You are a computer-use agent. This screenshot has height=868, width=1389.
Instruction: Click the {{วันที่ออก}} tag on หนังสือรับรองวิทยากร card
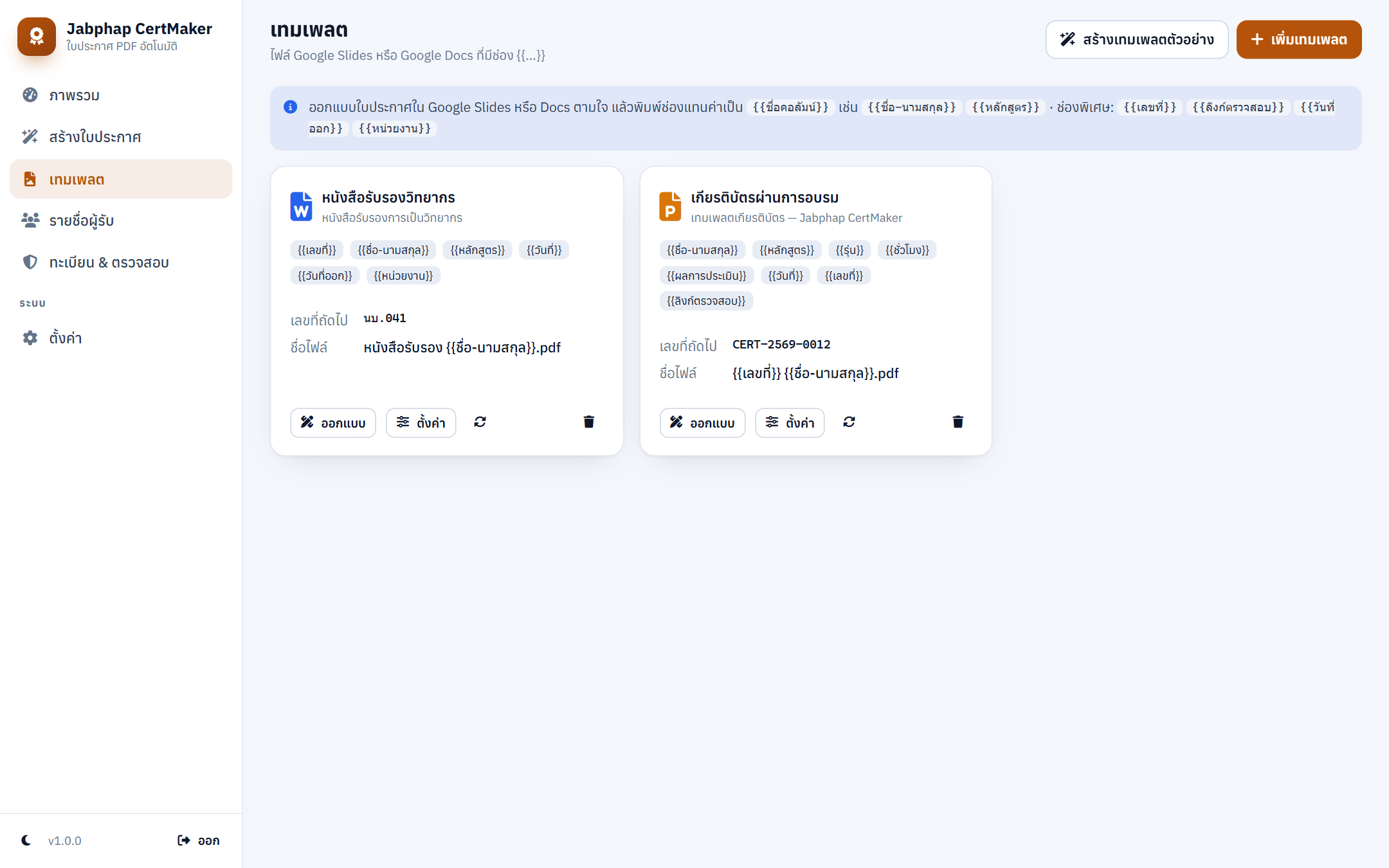pos(325,276)
